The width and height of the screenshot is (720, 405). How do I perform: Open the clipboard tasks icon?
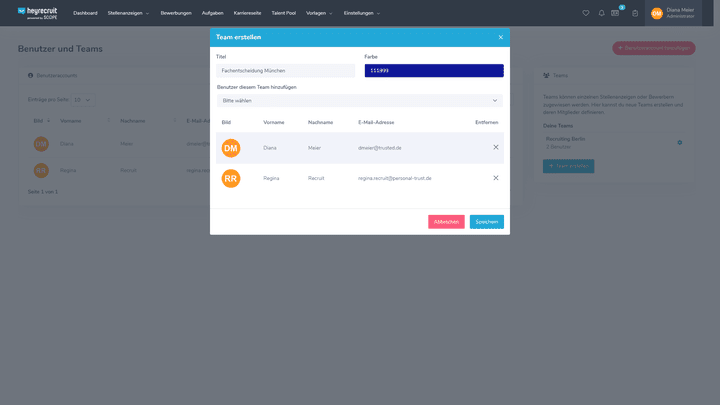pyautogui.click(x=635, y=13)
